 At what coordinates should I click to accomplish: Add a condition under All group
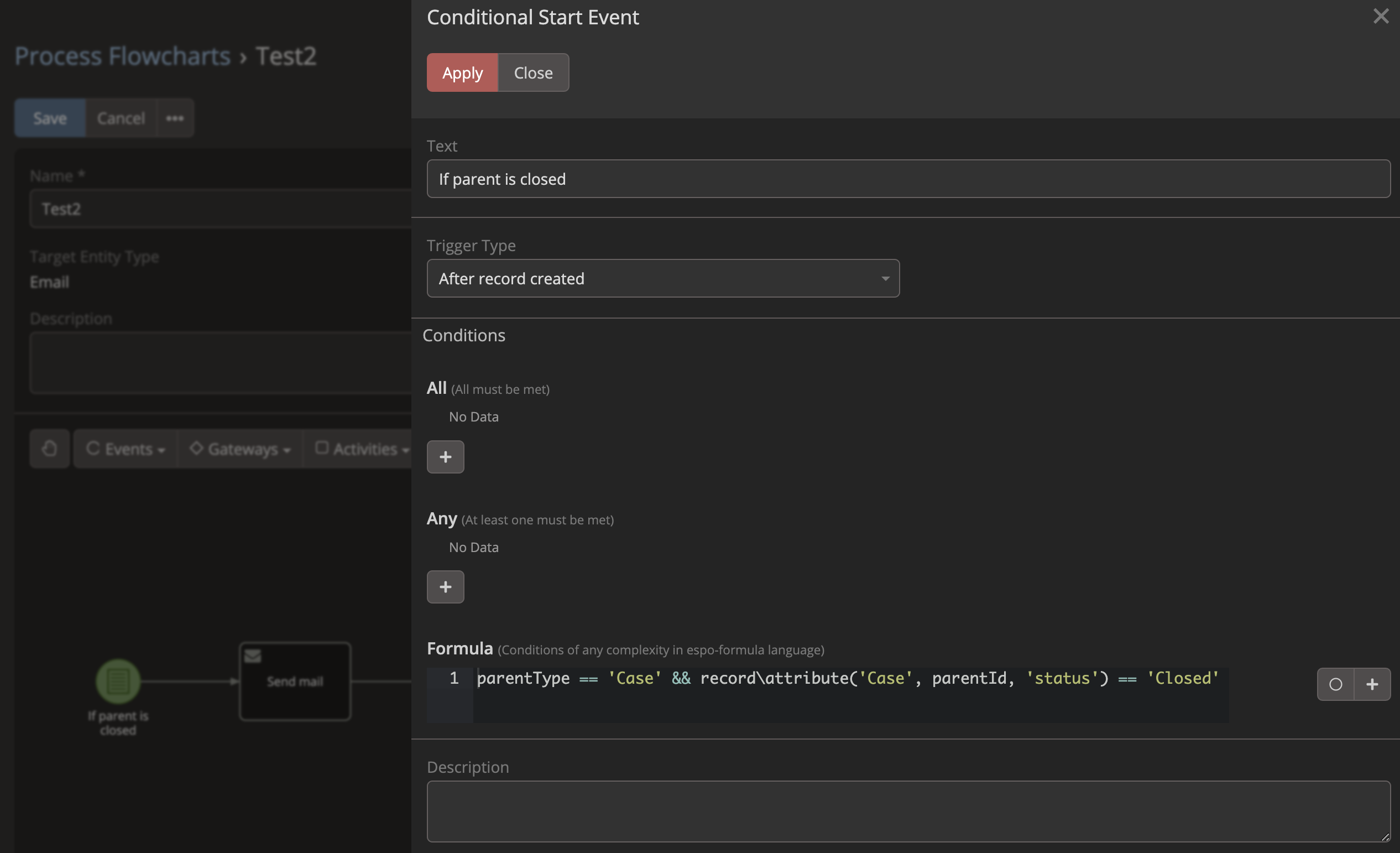click(445, 457)
